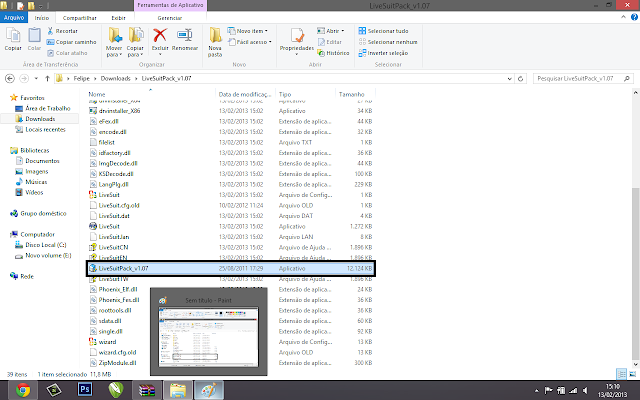The image size is (640, 400).
Task: Select Rede in navigation pane
Action: pos(22,276)
